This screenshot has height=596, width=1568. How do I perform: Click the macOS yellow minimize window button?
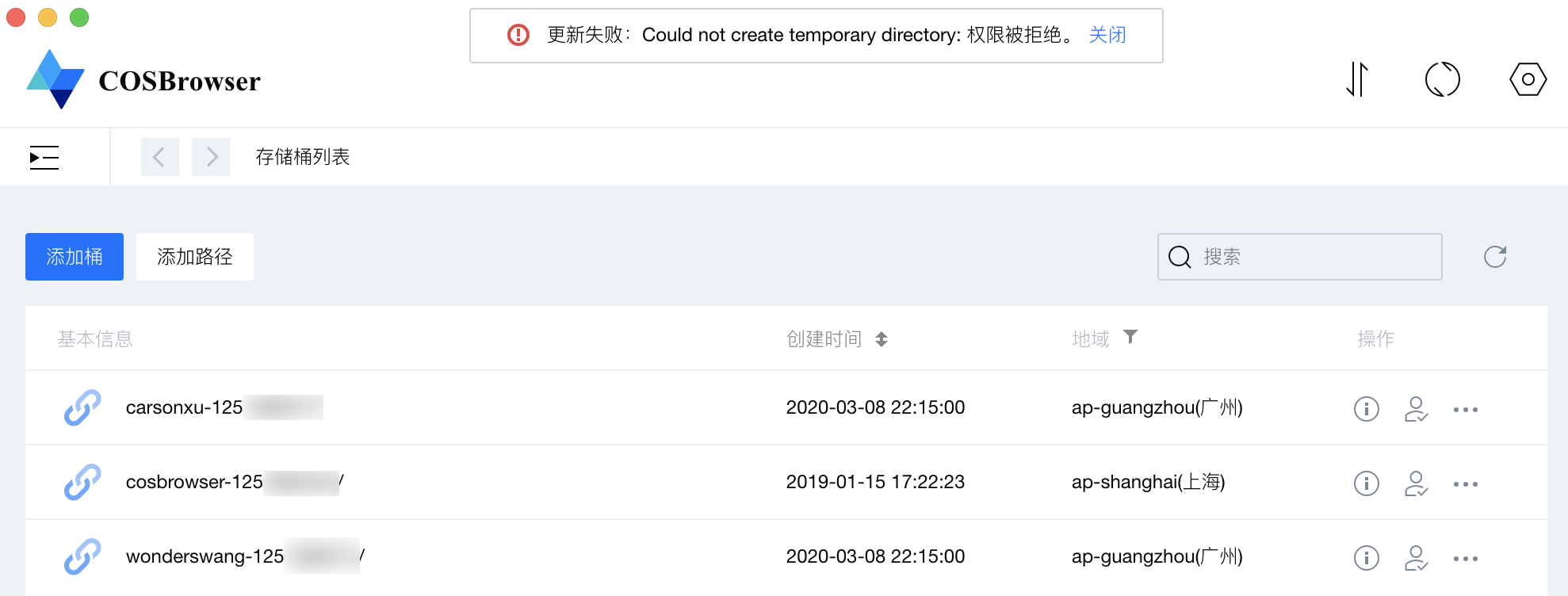48,17
